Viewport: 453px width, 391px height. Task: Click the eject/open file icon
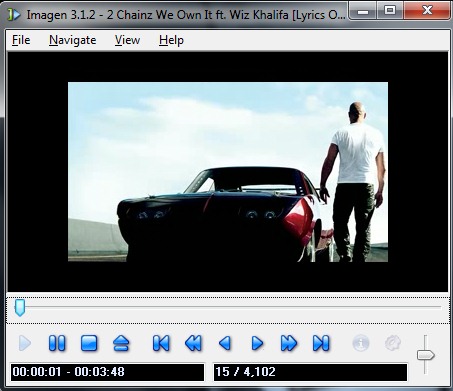tap(121, 343)
